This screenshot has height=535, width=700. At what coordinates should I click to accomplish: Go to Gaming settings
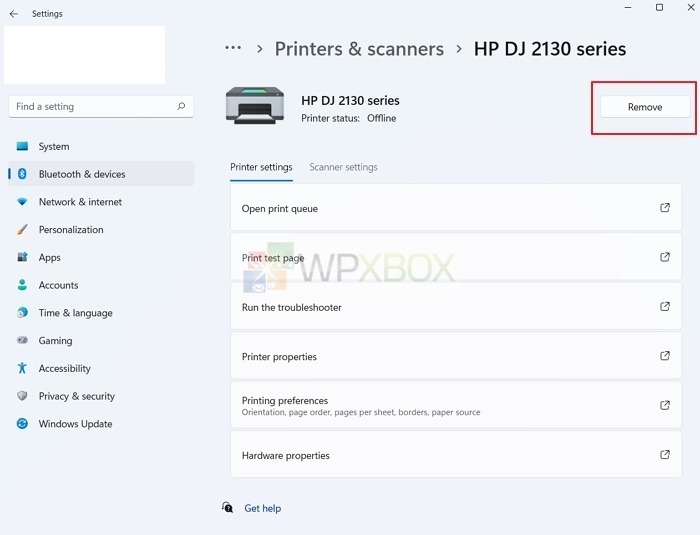(x=101, y=340)
